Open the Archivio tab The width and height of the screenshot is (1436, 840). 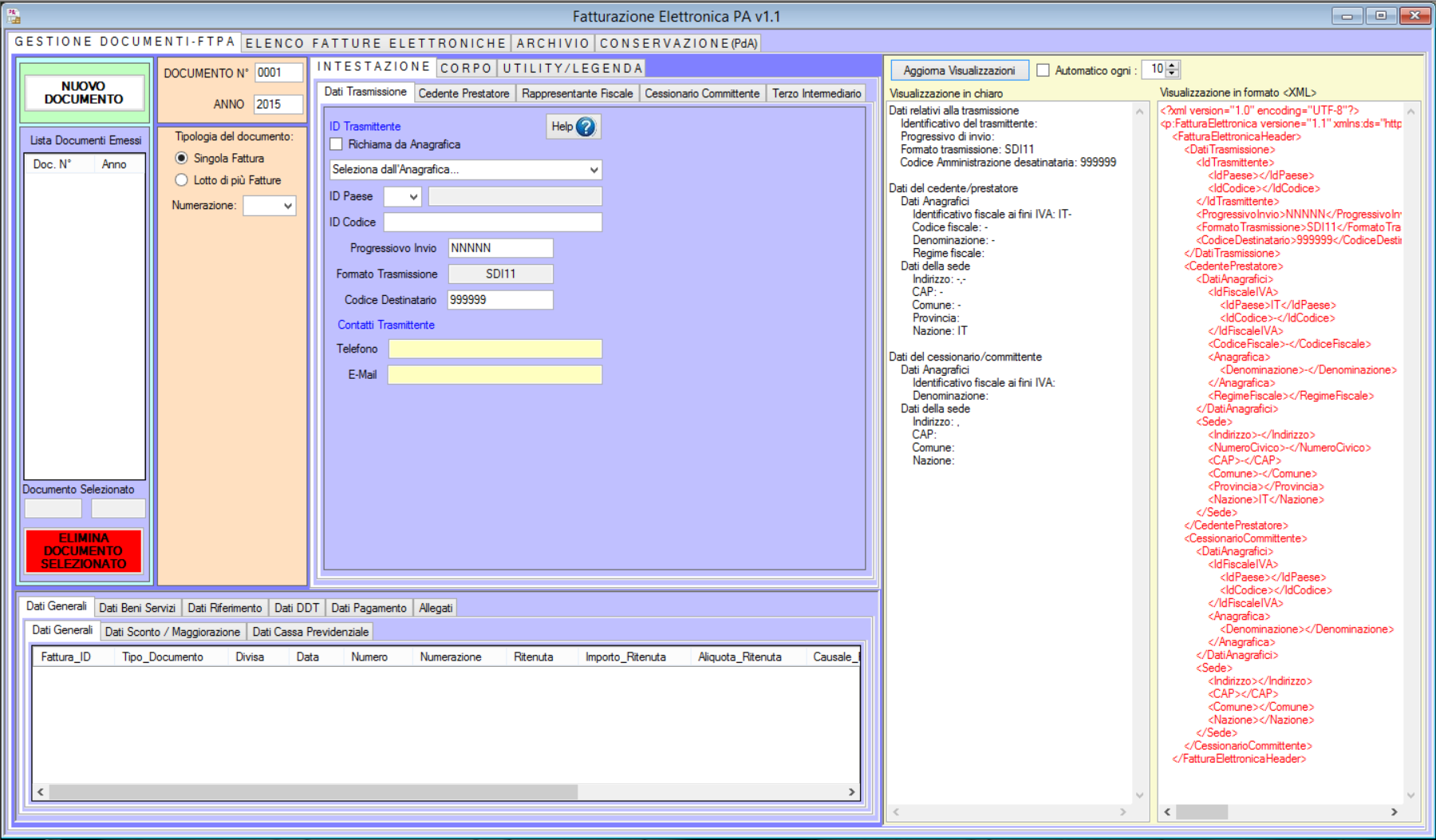click(553, 43)
